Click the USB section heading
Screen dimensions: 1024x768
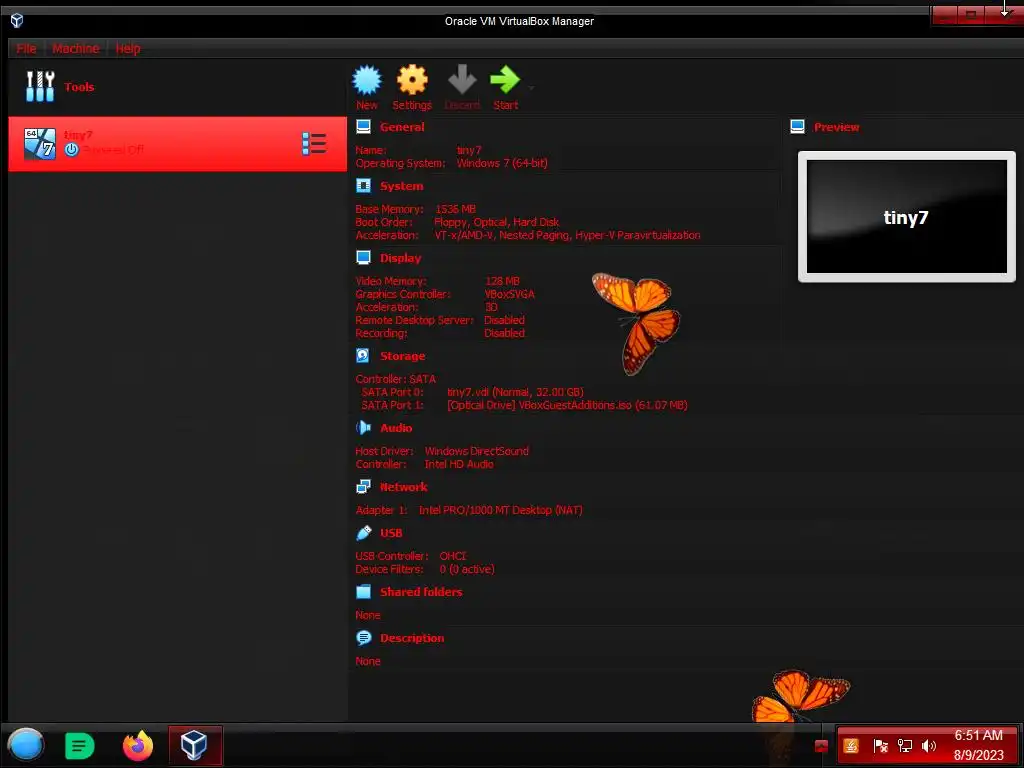[x=391, y=533]
